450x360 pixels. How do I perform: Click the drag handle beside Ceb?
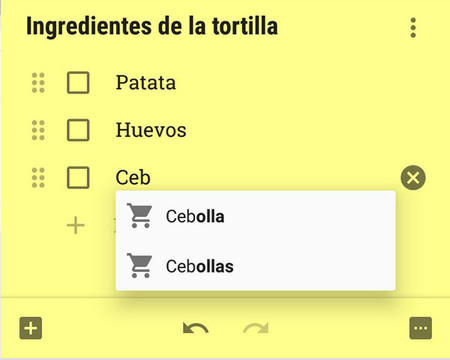point(38,178)
